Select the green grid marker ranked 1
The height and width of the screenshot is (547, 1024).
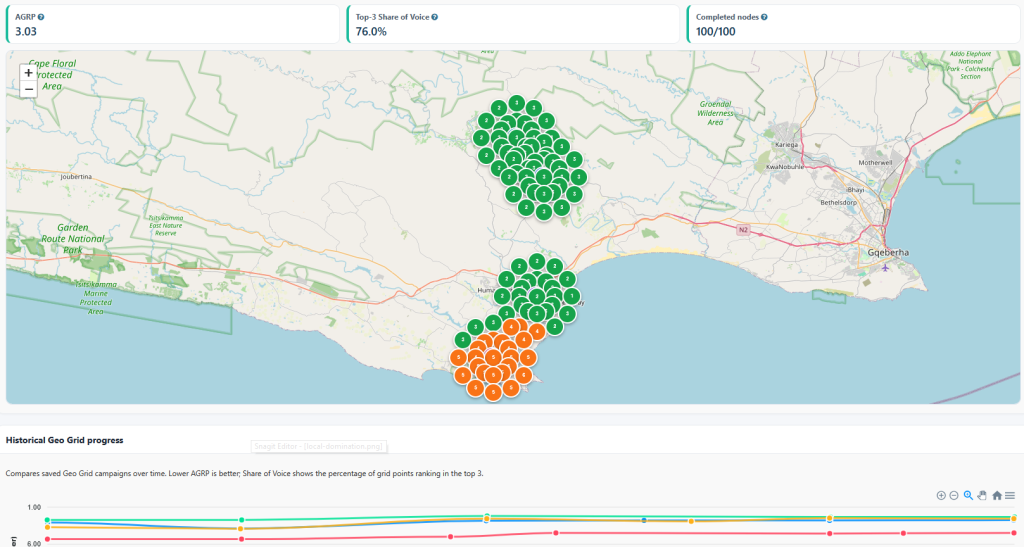pos(571,296)
